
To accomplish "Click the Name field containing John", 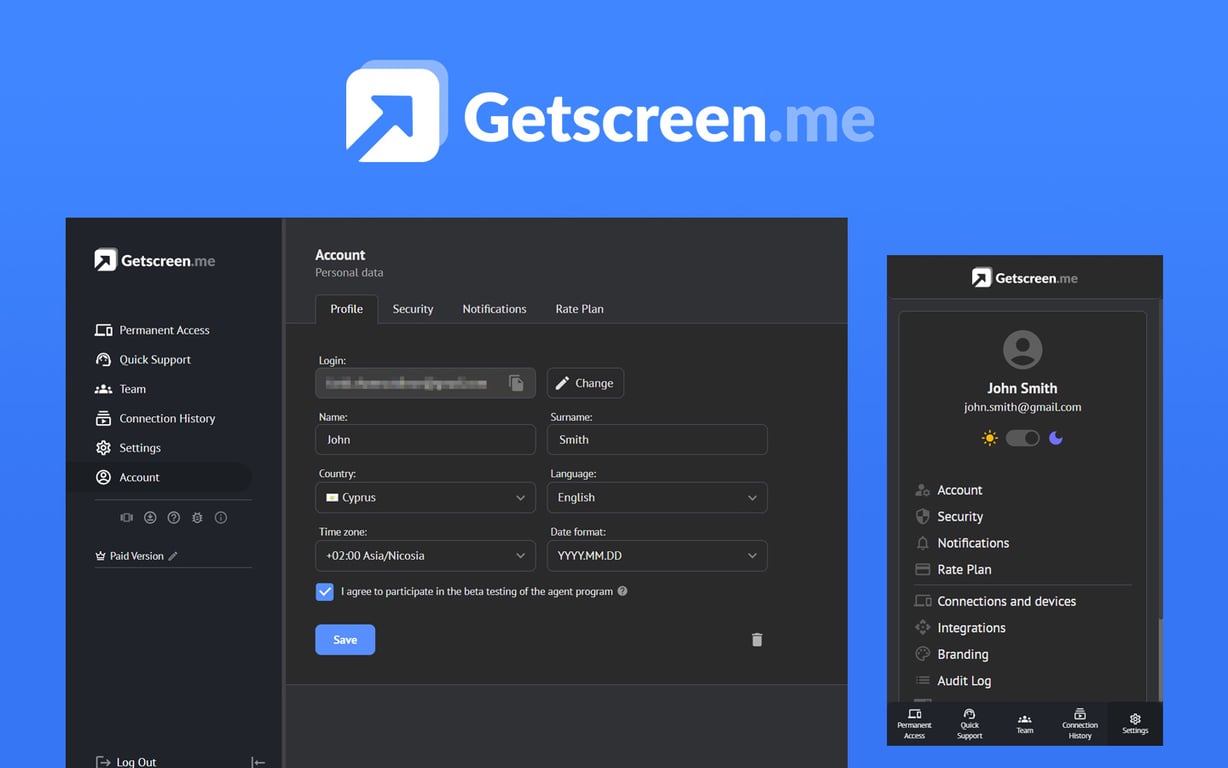I will pyautogui.click(x=425, y=440).
